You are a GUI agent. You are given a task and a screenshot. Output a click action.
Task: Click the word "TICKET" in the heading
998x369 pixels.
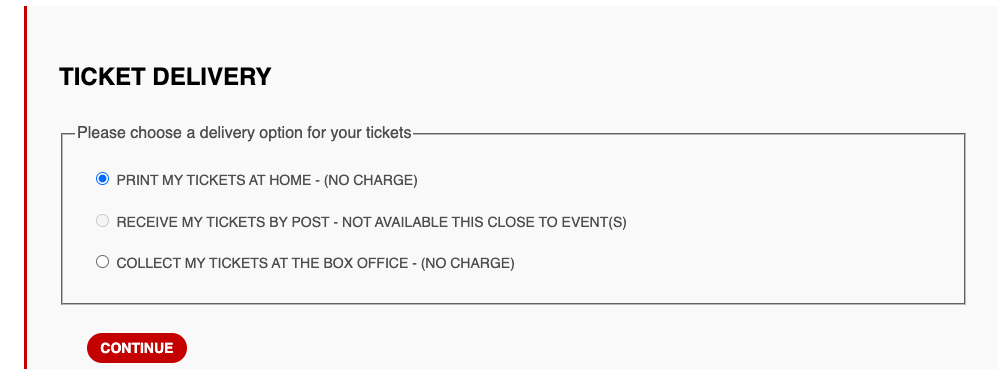pos(103,77)
